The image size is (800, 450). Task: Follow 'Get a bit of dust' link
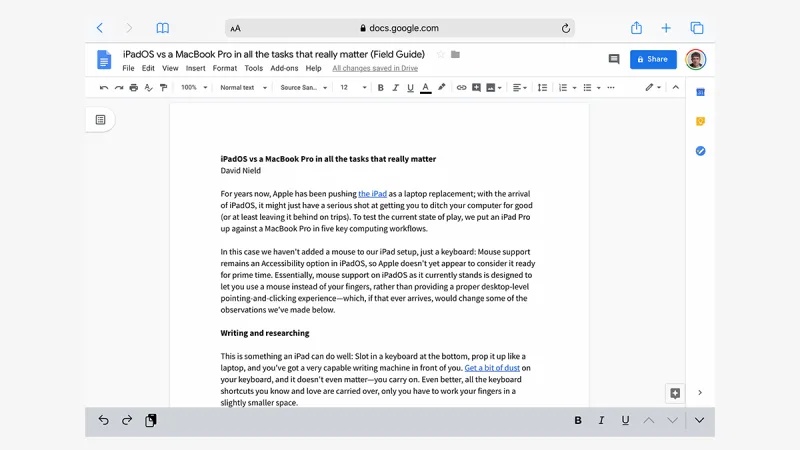point(492,368)
